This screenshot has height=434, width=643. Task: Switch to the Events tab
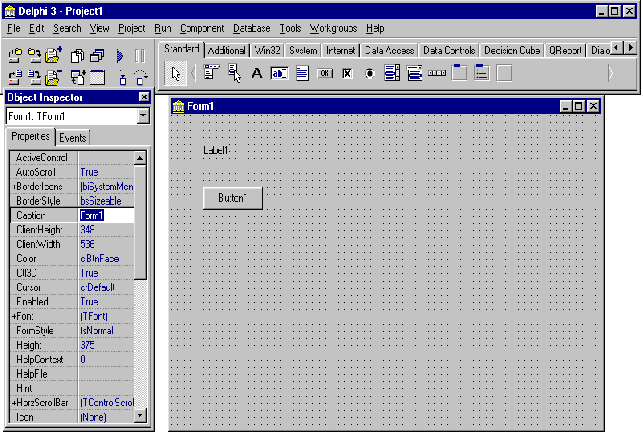(73, 138)
